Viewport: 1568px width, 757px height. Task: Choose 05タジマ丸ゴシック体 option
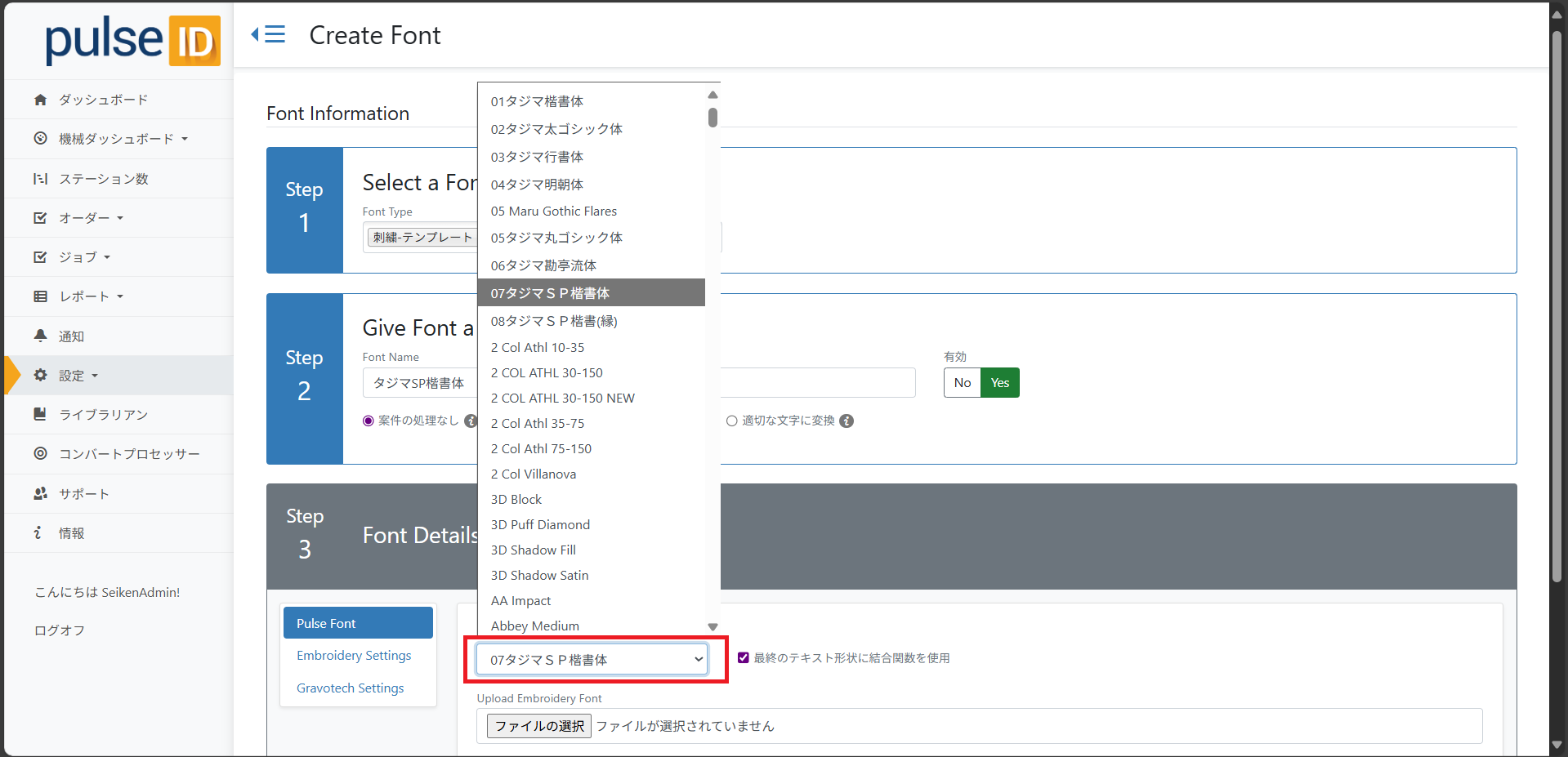(592, 238)
